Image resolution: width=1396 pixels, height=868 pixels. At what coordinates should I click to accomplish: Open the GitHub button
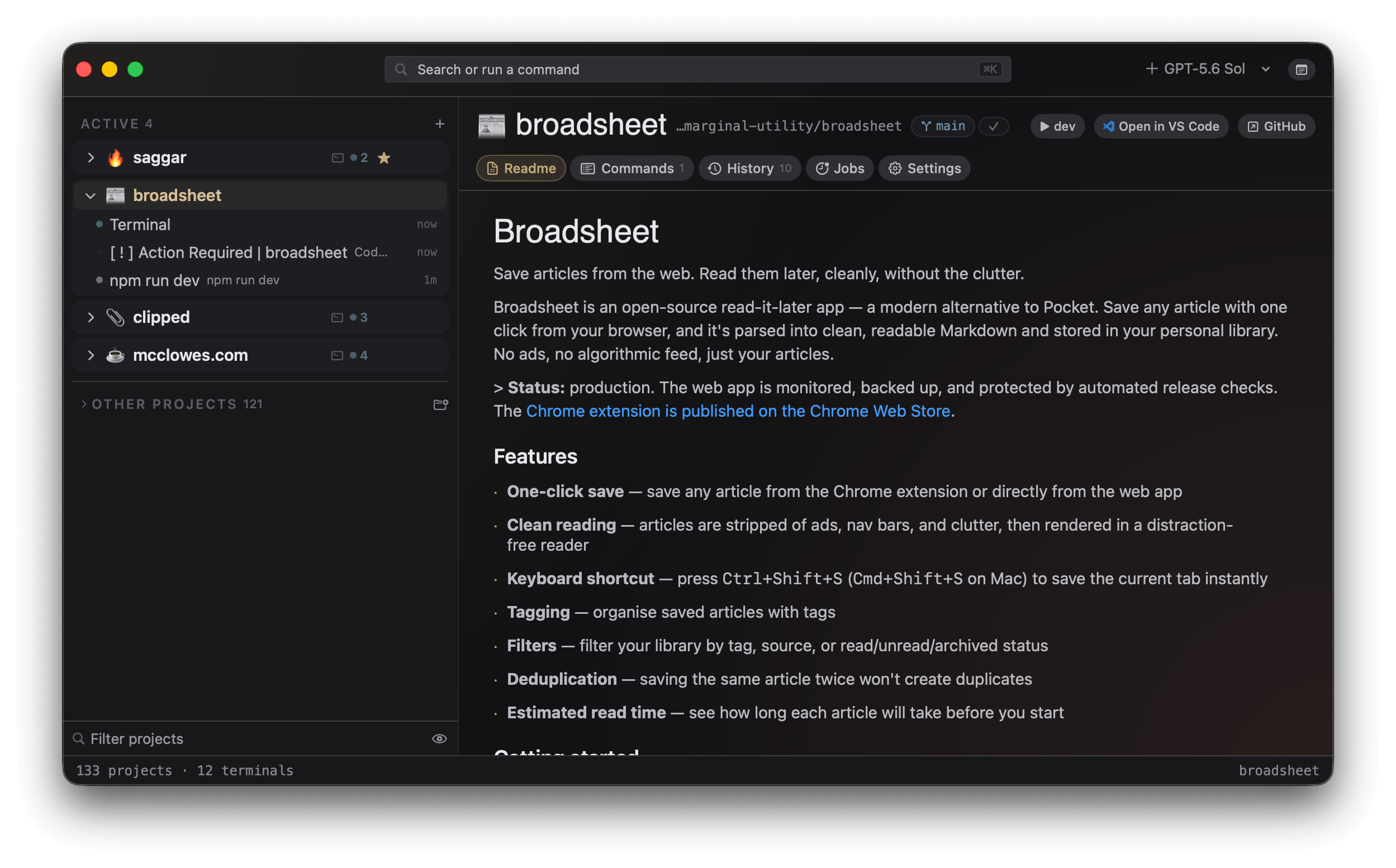[1276, 126]
